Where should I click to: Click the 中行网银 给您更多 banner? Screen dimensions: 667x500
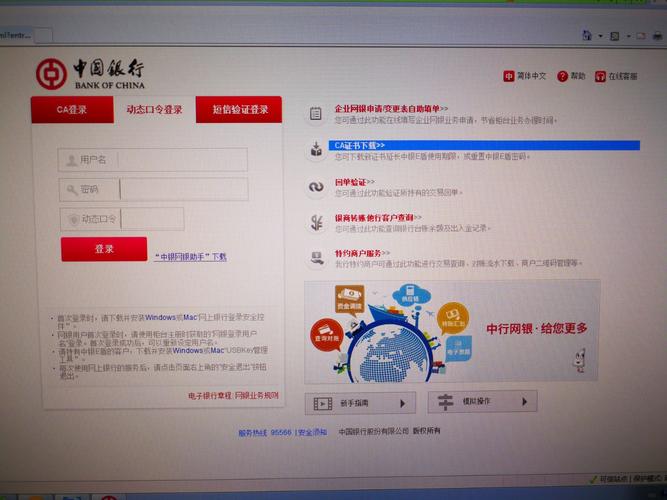pos(452,332)
